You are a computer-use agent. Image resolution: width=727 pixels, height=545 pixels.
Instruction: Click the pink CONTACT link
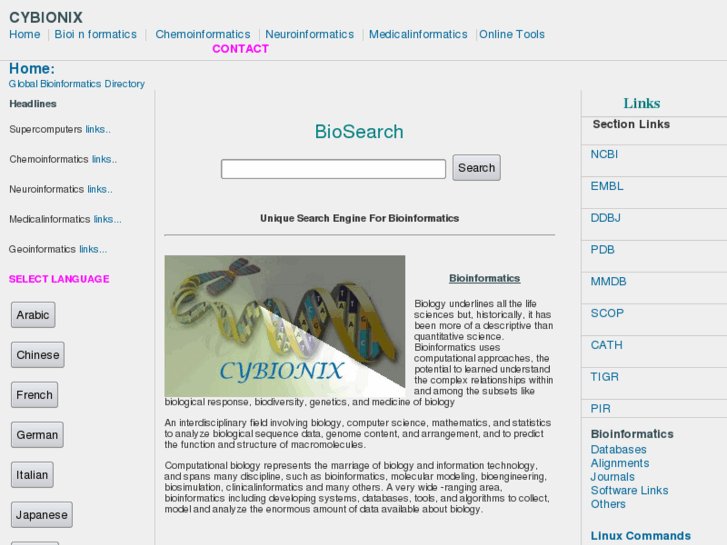(240, 49)
